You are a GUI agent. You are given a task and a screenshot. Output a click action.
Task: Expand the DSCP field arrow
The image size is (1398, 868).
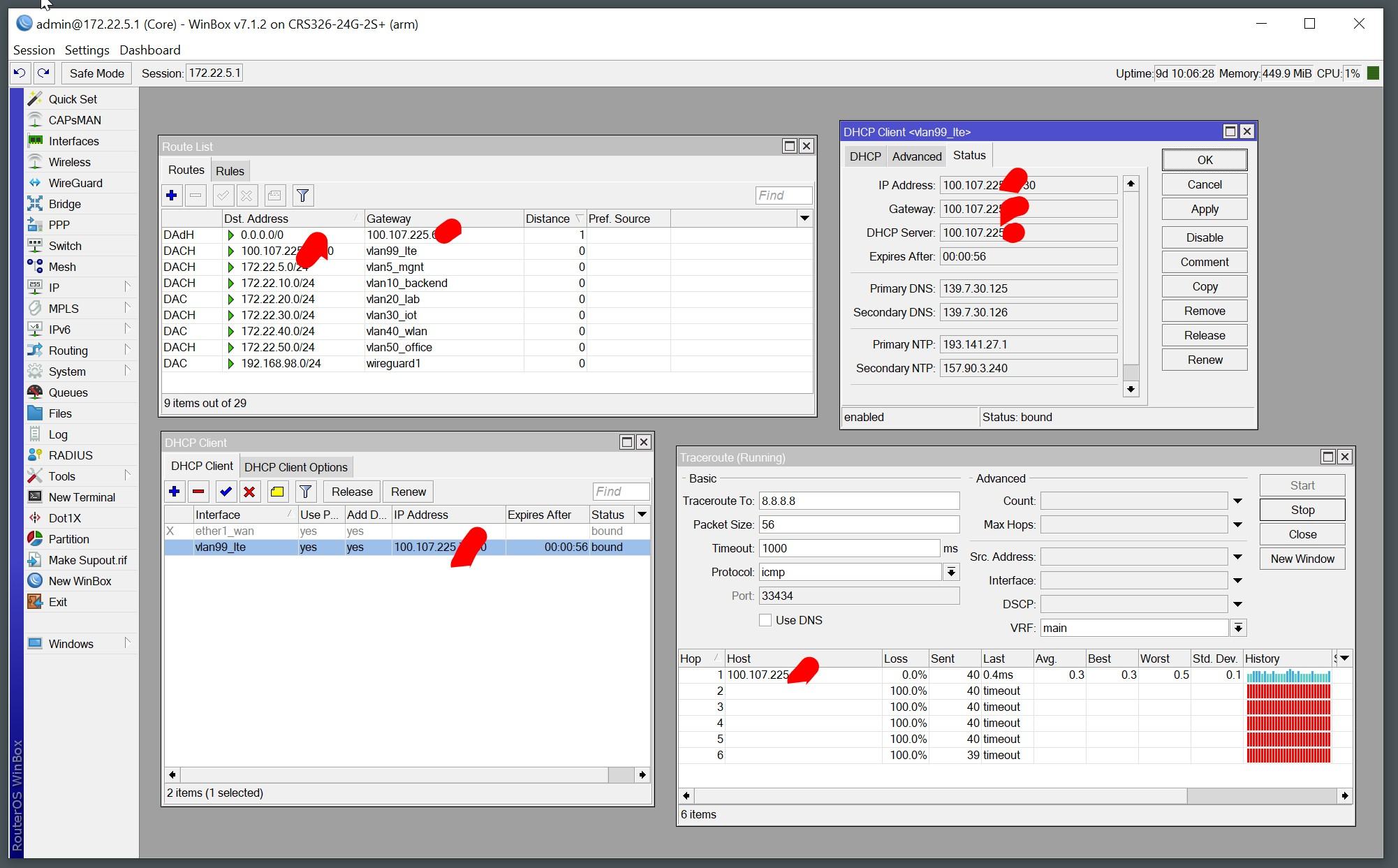[1237, 604]
